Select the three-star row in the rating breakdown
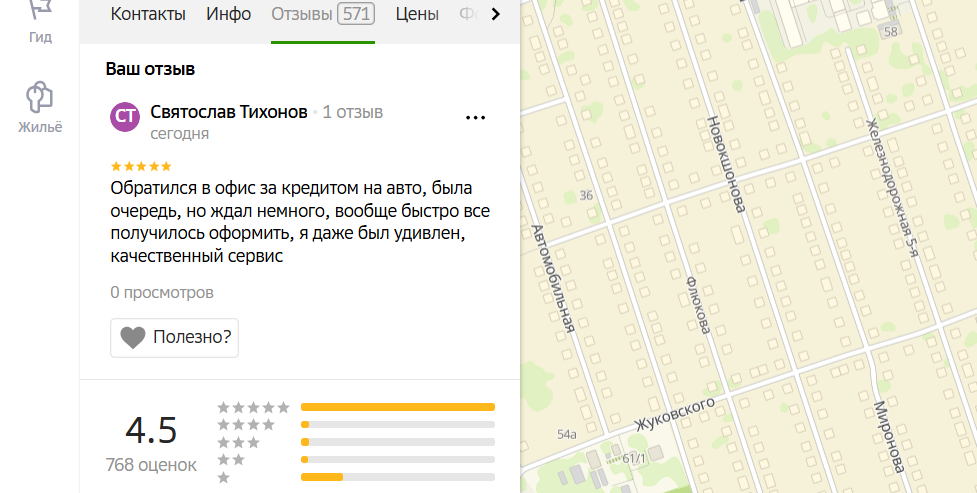 click(x=356, y=442)
